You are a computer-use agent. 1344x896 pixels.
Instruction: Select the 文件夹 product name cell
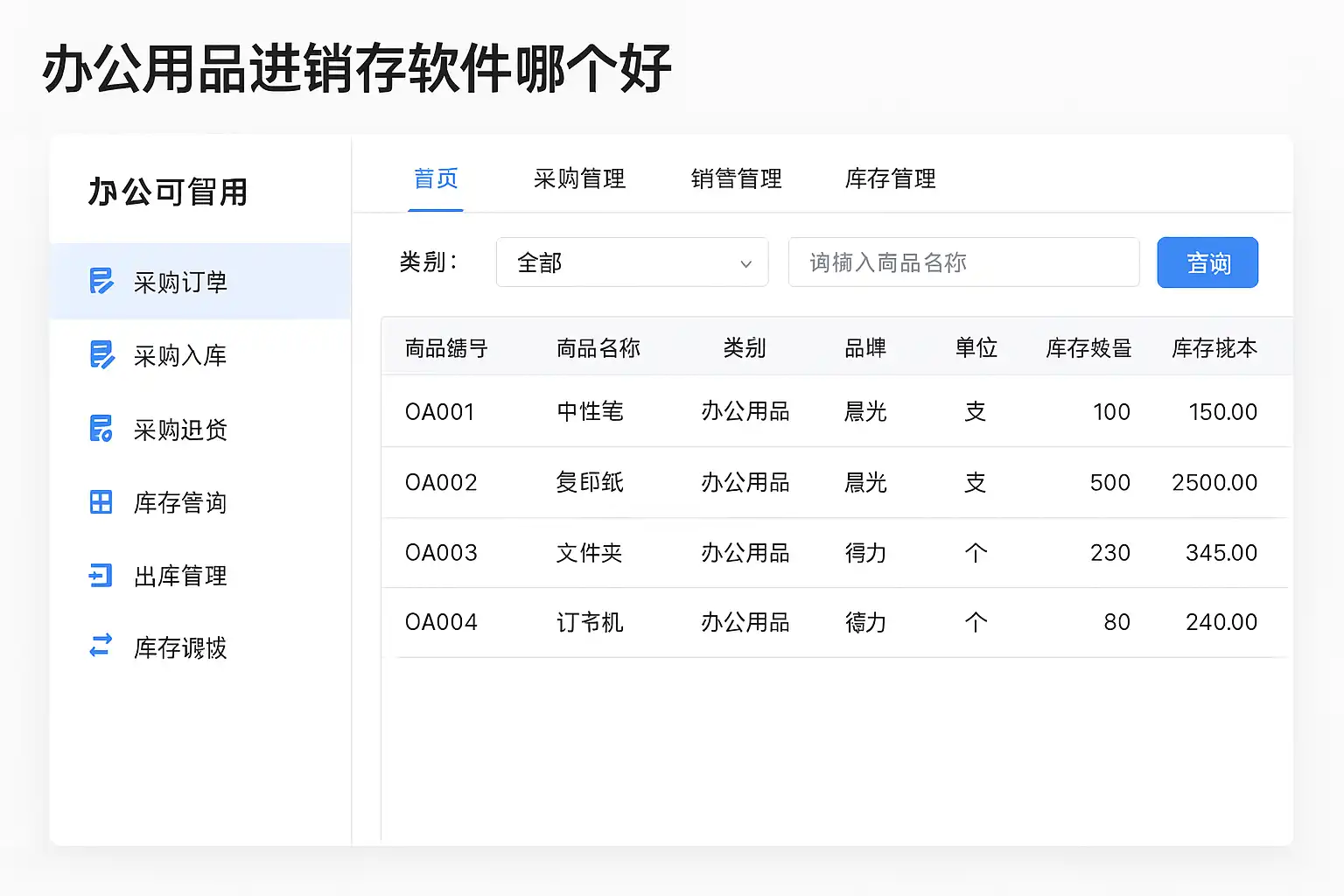tap(589, 553)
